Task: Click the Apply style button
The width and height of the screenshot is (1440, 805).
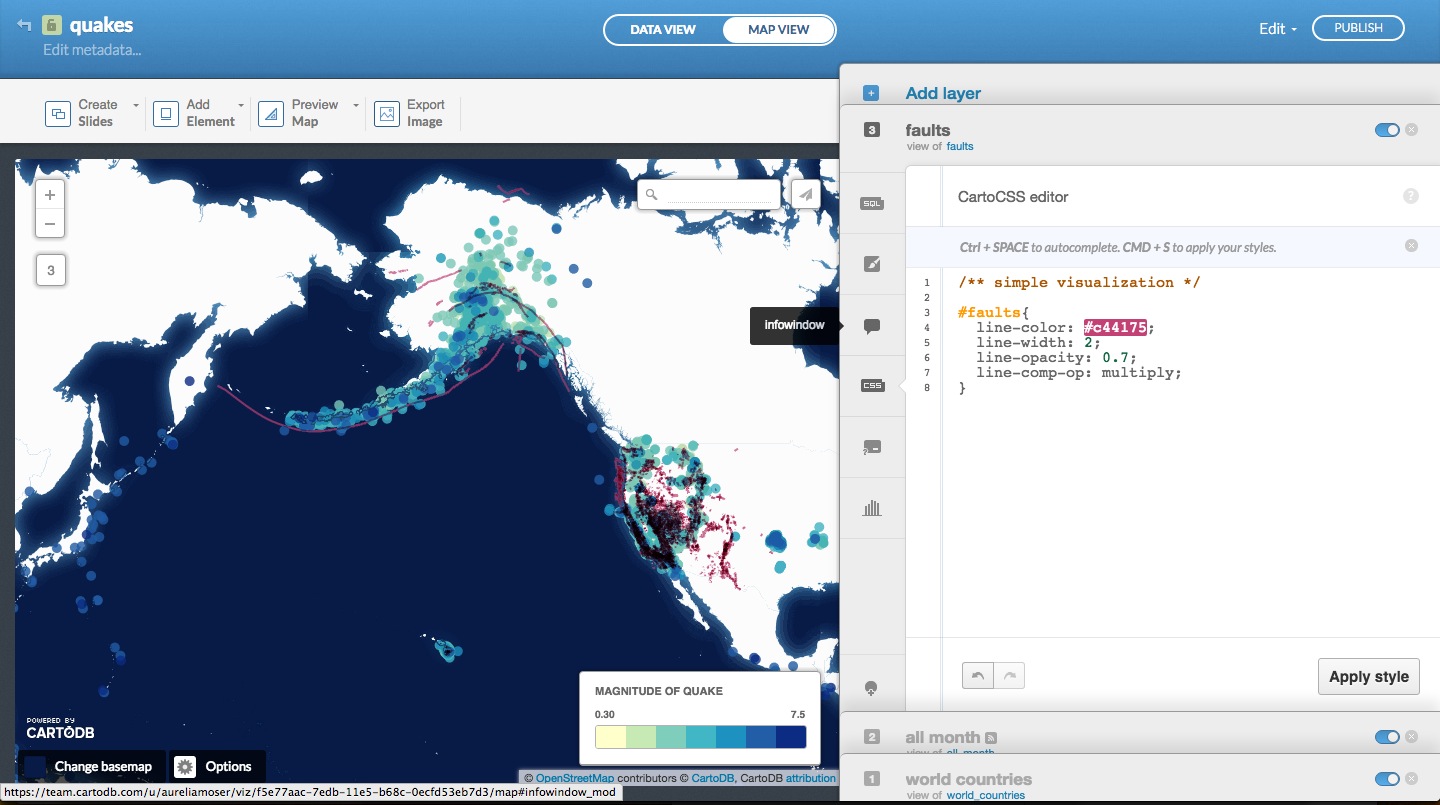Action: (x=1368, y=677)
